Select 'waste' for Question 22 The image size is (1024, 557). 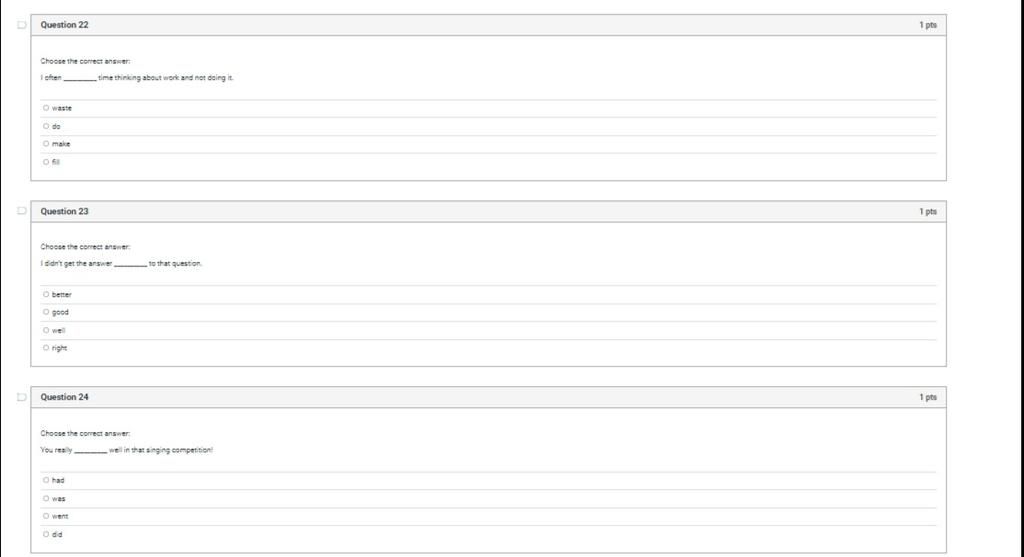pos(46,108)
